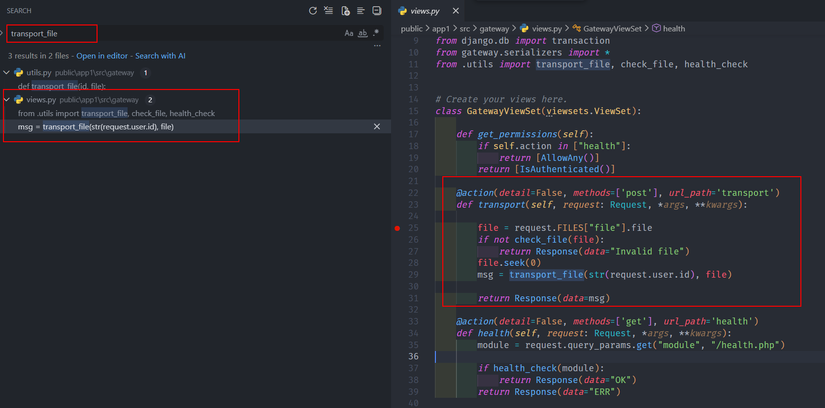This screenshot has height=408, width=825.
Task: Click the Open in editor link
Action: click(102, 56)
